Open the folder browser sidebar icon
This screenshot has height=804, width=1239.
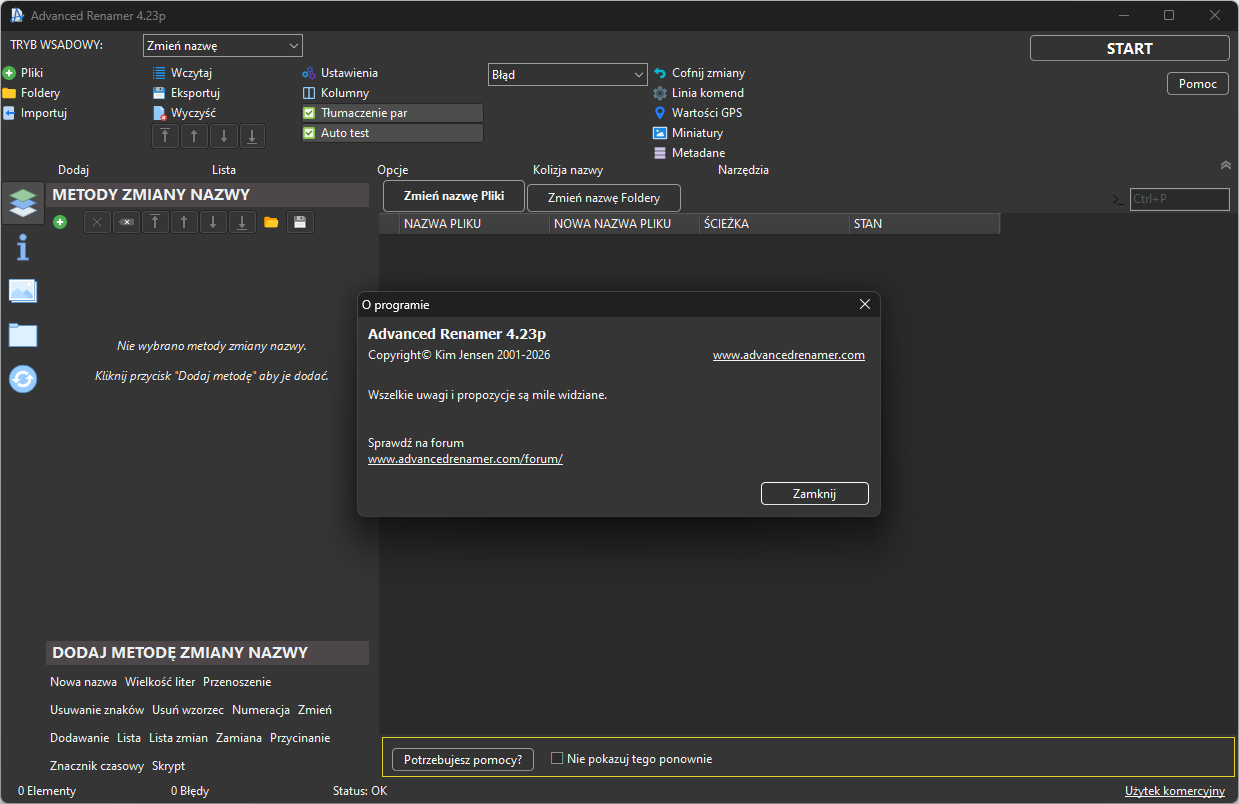click(x=23, y=334)
